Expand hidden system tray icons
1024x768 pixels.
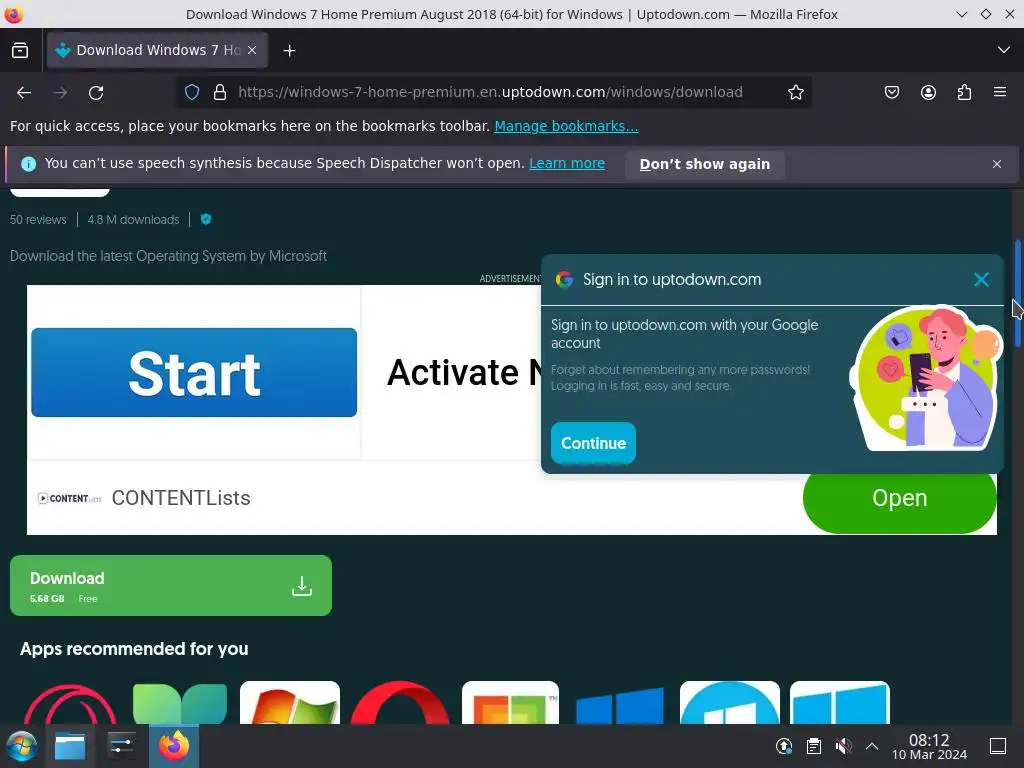pos(872,746)
